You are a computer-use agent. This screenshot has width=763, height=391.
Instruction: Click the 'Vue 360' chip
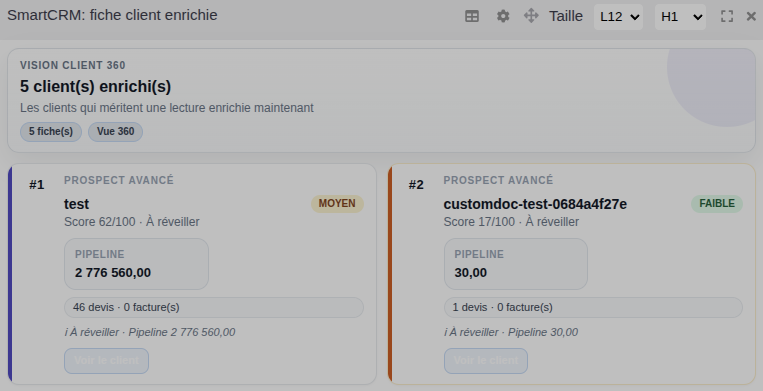pos(115,132)
